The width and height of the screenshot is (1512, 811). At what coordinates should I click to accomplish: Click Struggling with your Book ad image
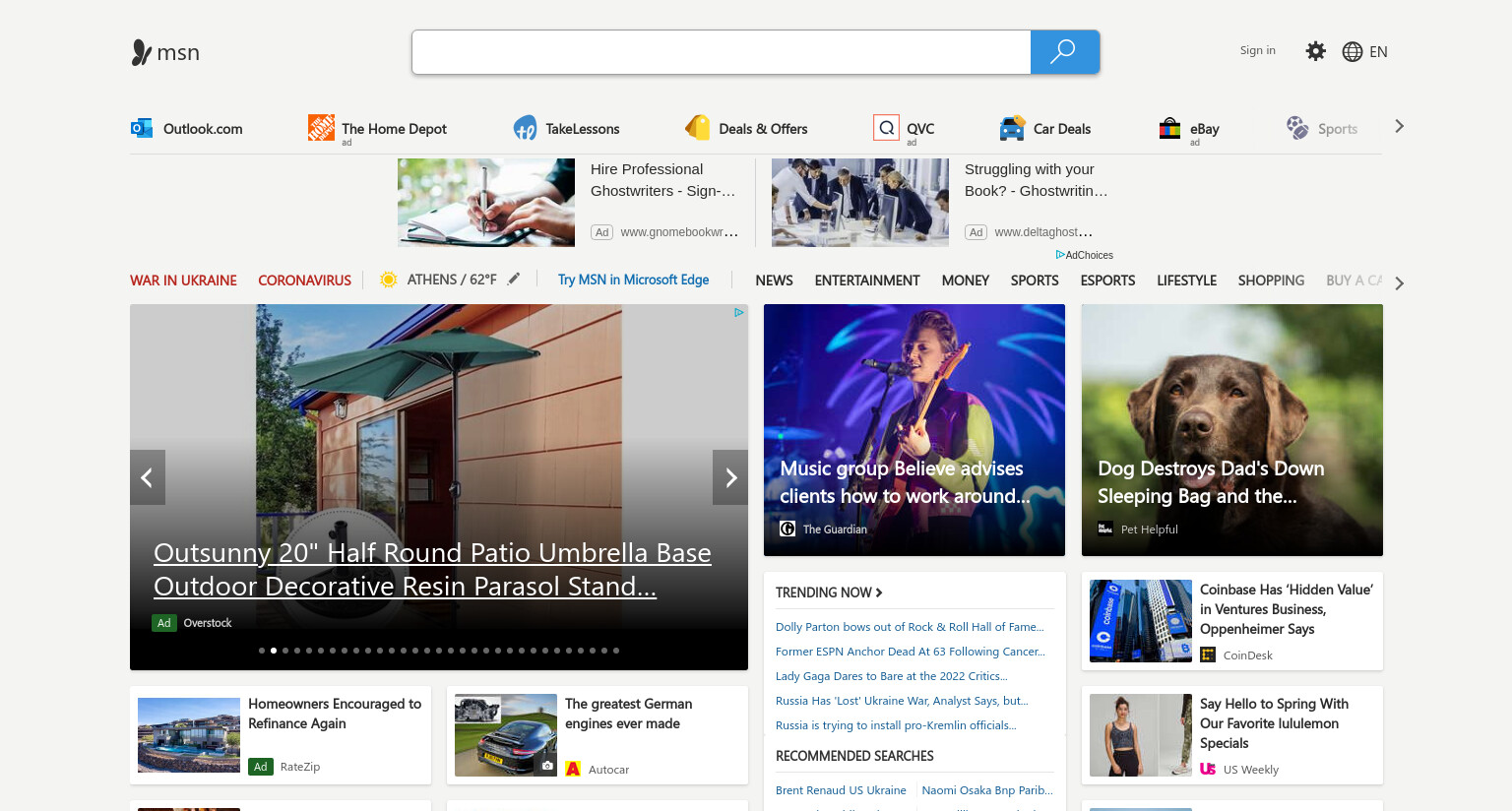(x=860, y=203)
